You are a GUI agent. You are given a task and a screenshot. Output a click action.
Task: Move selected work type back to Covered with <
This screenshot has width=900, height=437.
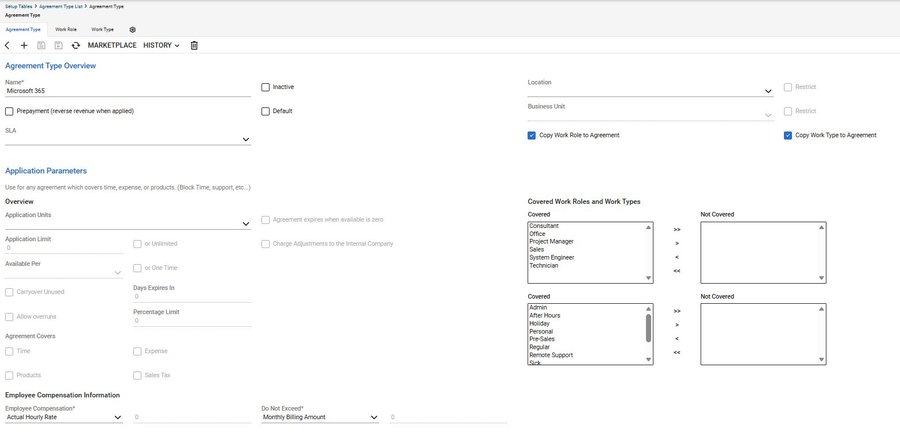(677, 339)
